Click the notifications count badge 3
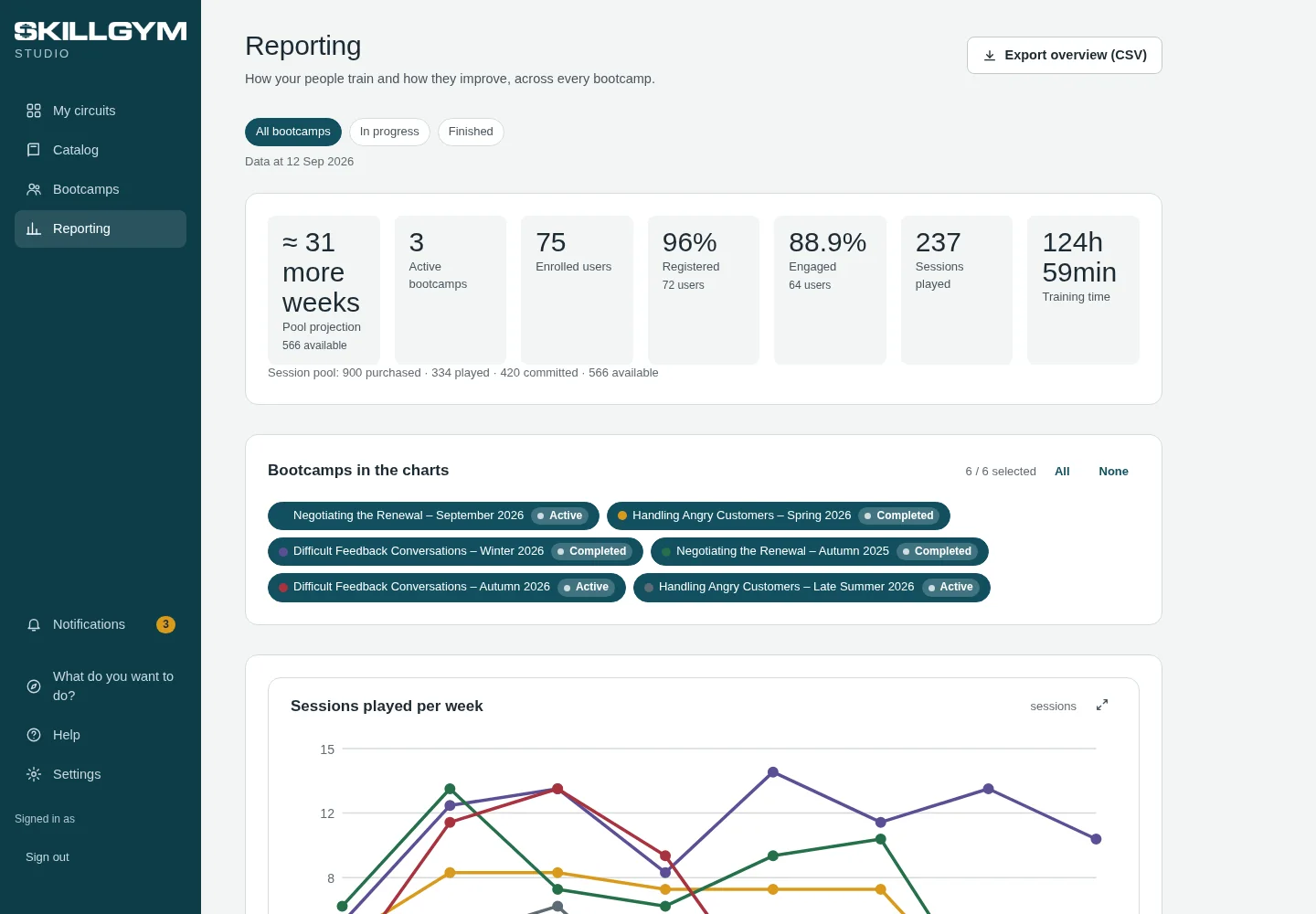1316x914 pixels. pyautogui.click(x=165, y=624)
